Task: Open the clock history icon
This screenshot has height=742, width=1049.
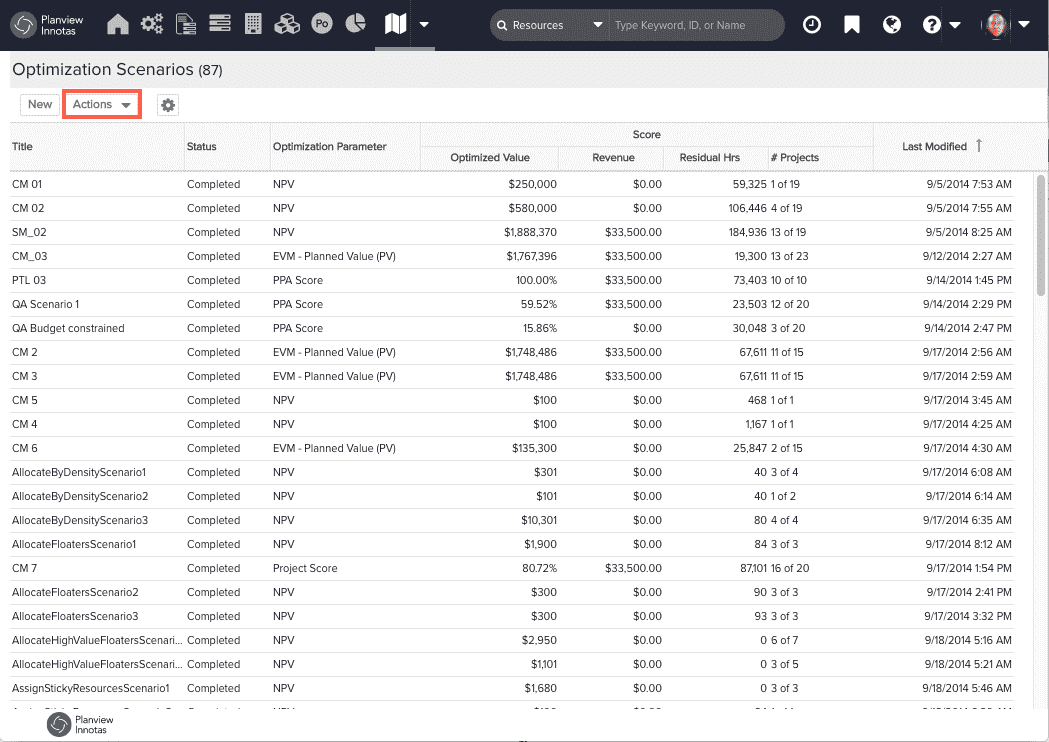Action: tap(812, 25)
